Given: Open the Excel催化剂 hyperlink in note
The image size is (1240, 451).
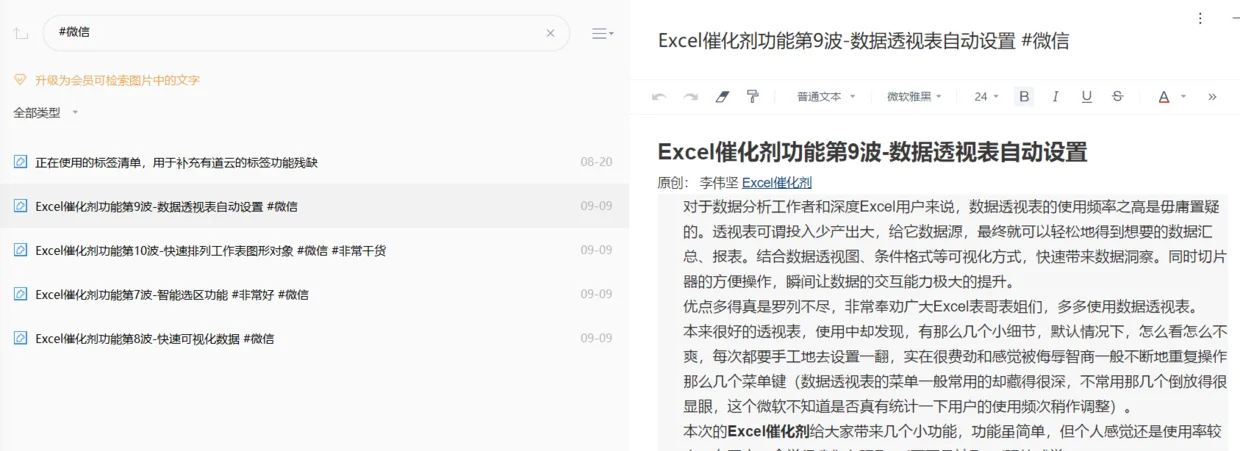Looking at the screenshot, I should (x=777, y=183).
